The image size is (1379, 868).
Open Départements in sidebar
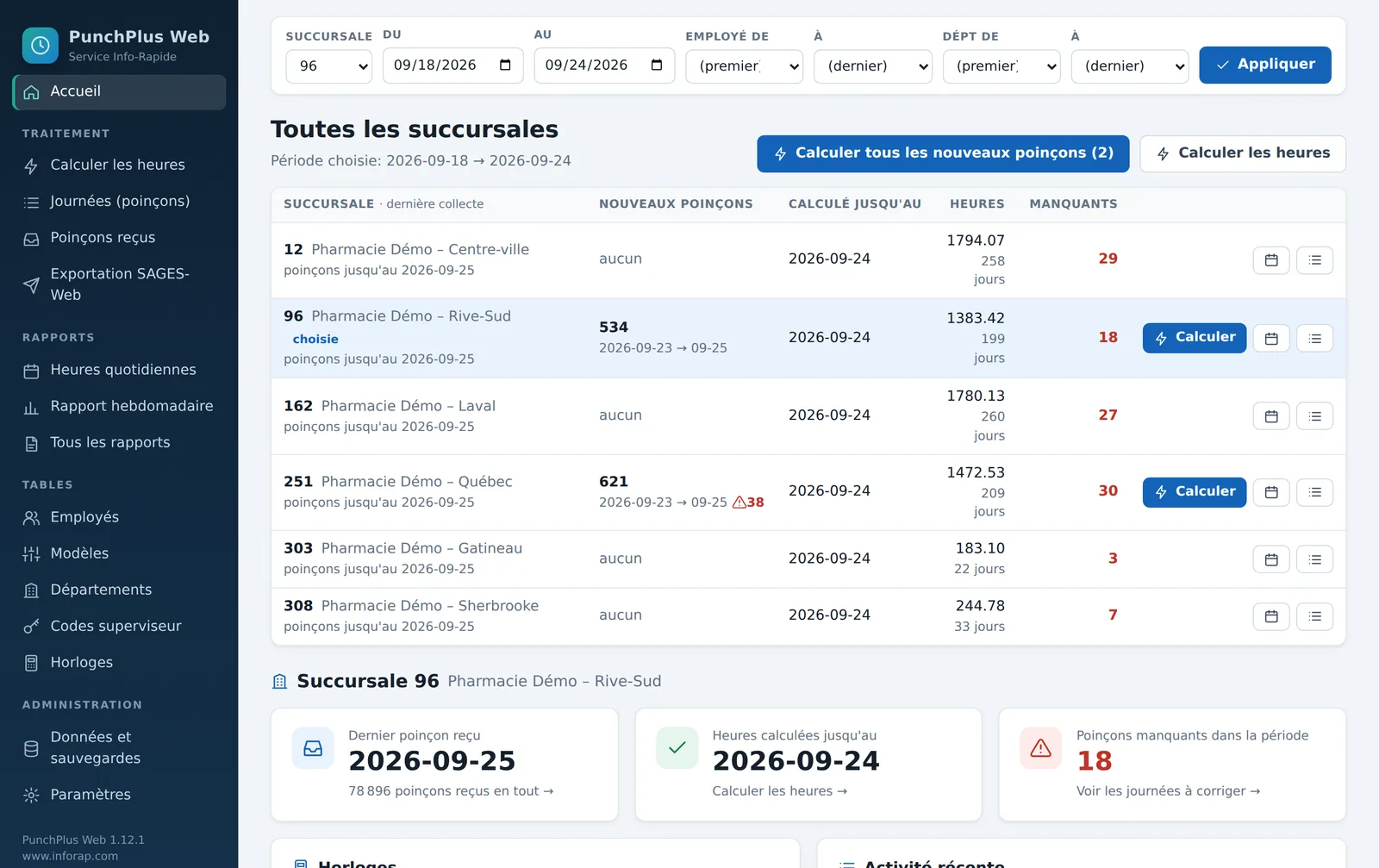(119, 590)
